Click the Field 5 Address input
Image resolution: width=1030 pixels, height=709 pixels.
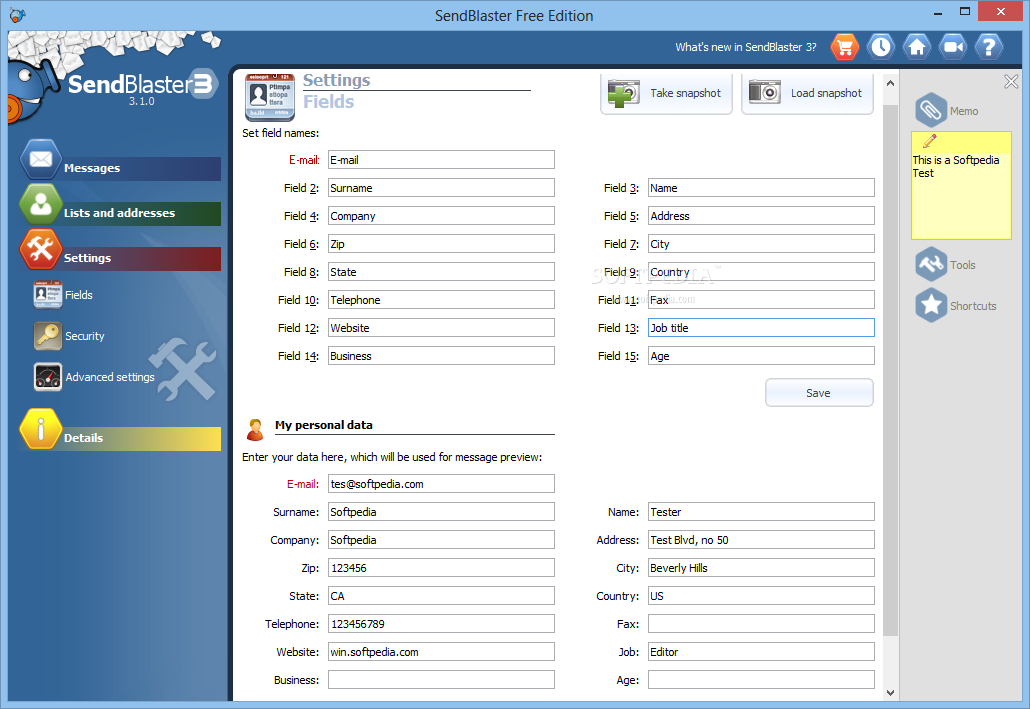(761, 216)
